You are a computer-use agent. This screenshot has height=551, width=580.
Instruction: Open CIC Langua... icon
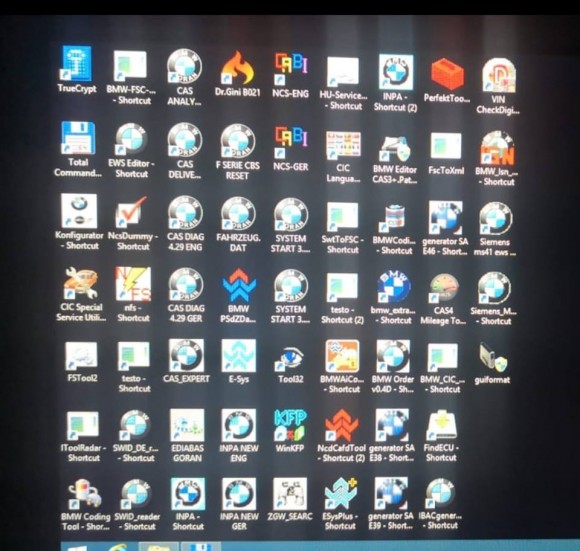(343, 146)
